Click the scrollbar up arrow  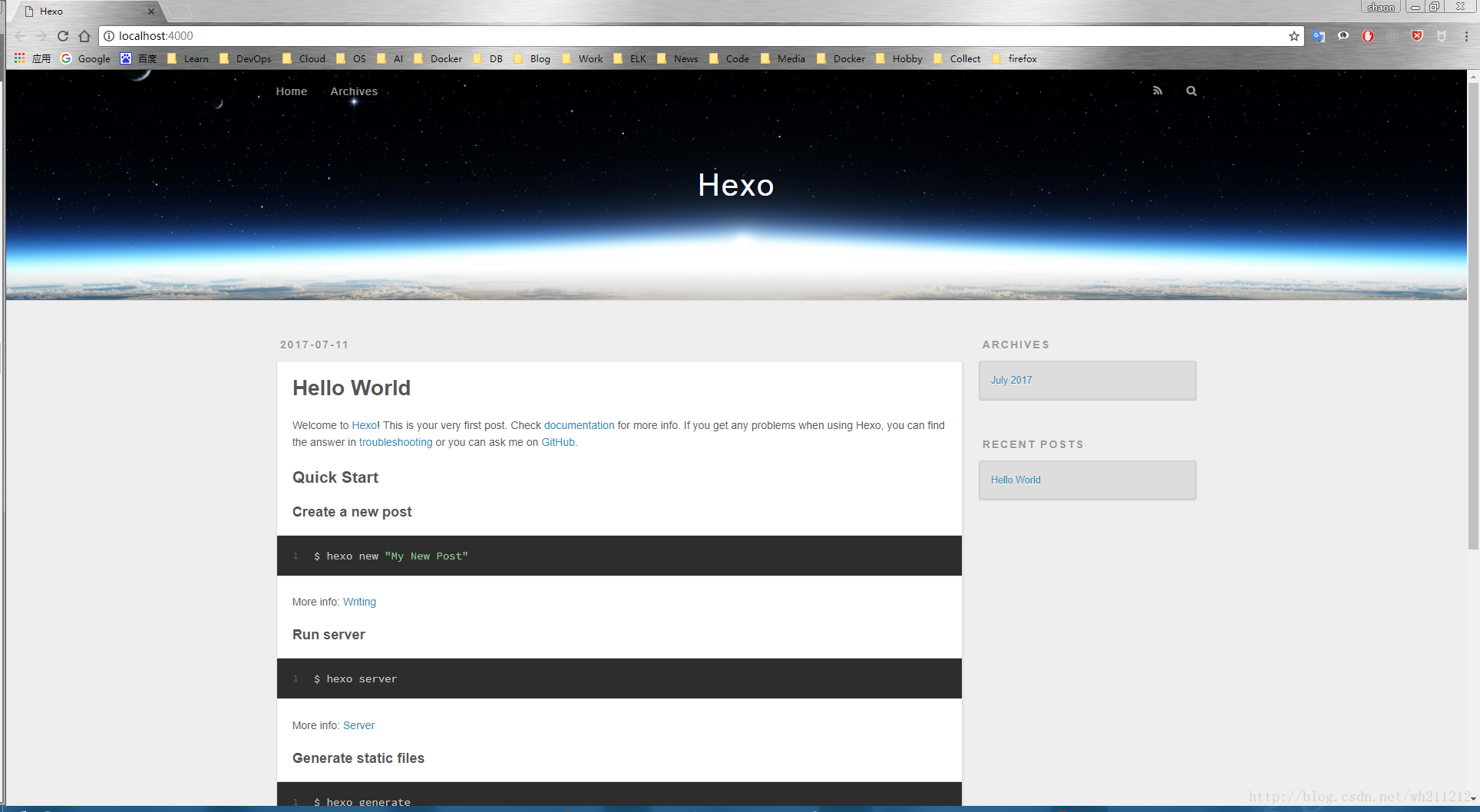[1473, 76]
